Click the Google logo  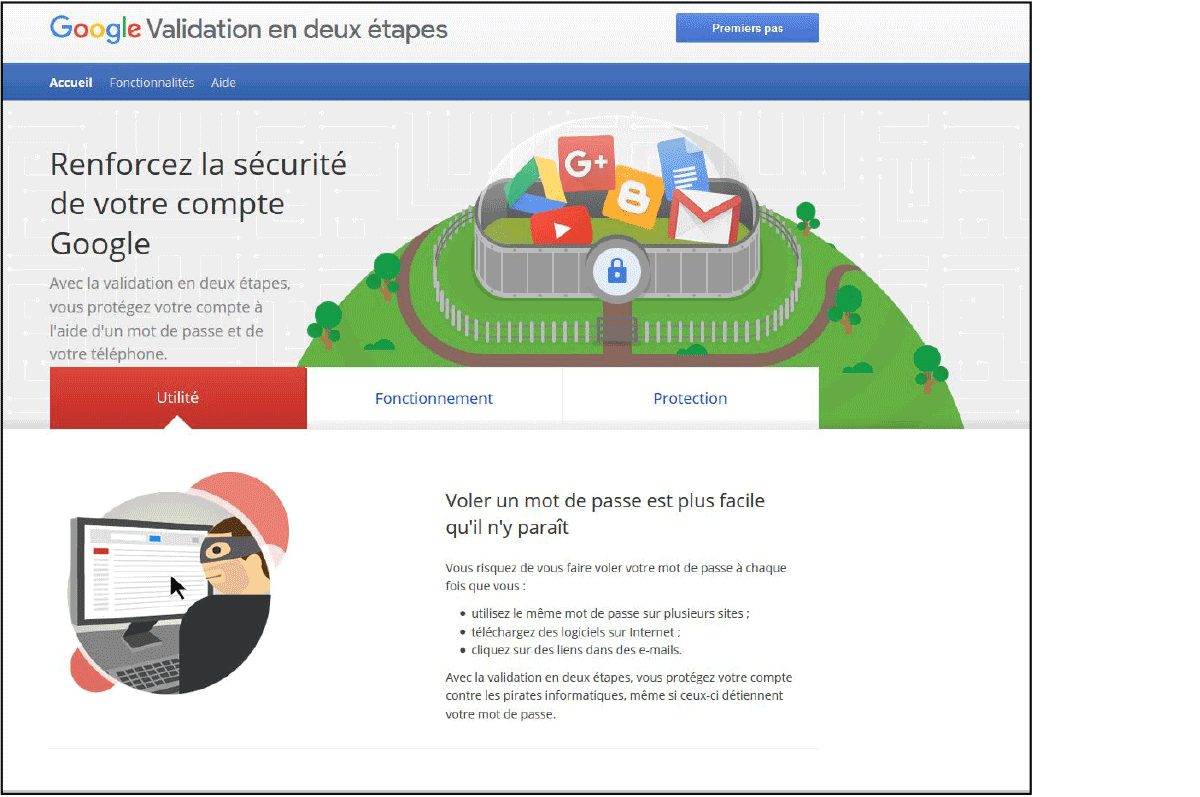click(95, 29)
